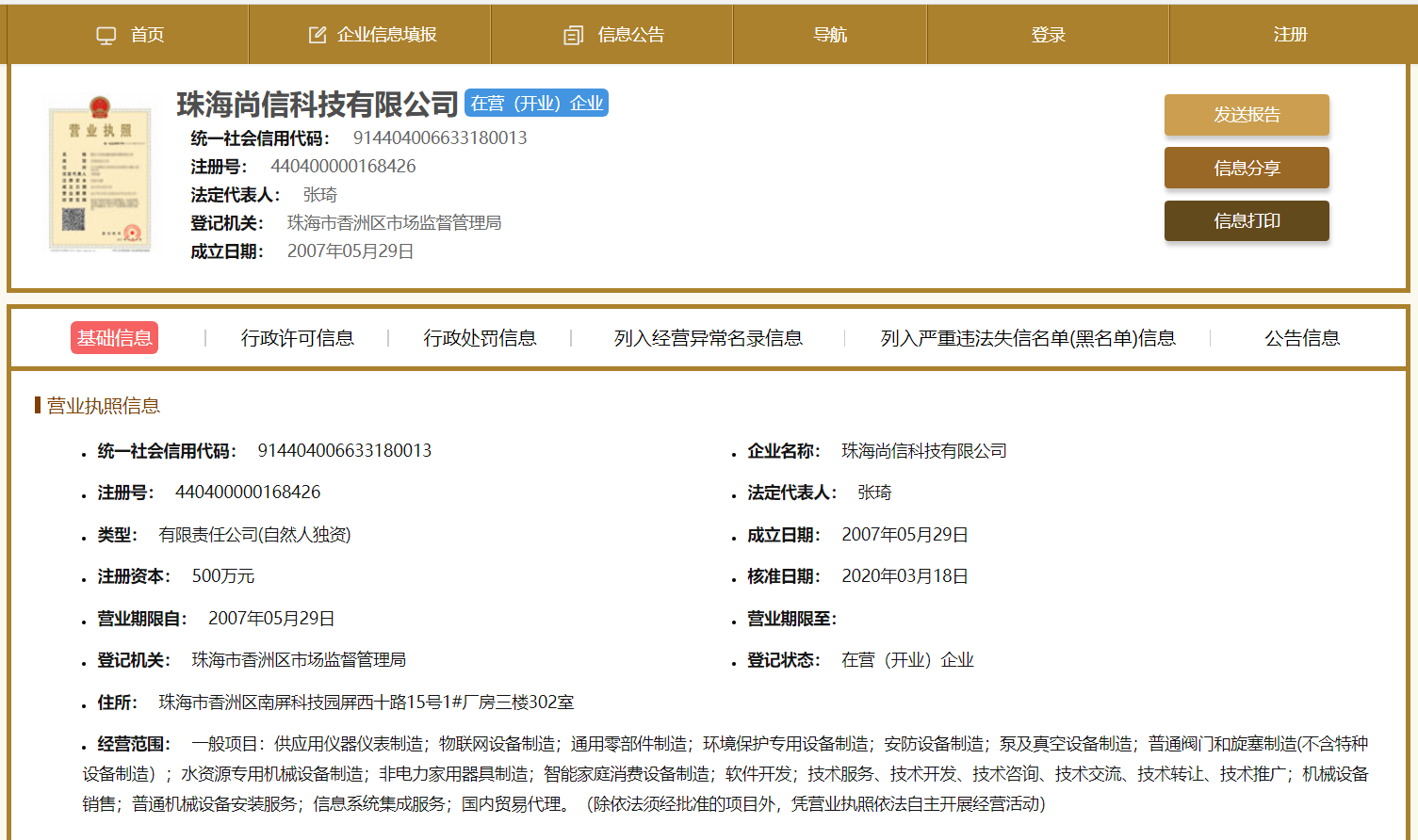This screenshot has width=1418, height=840.
Task: Open the business license thumbnail image
Action: coord(100,173)
